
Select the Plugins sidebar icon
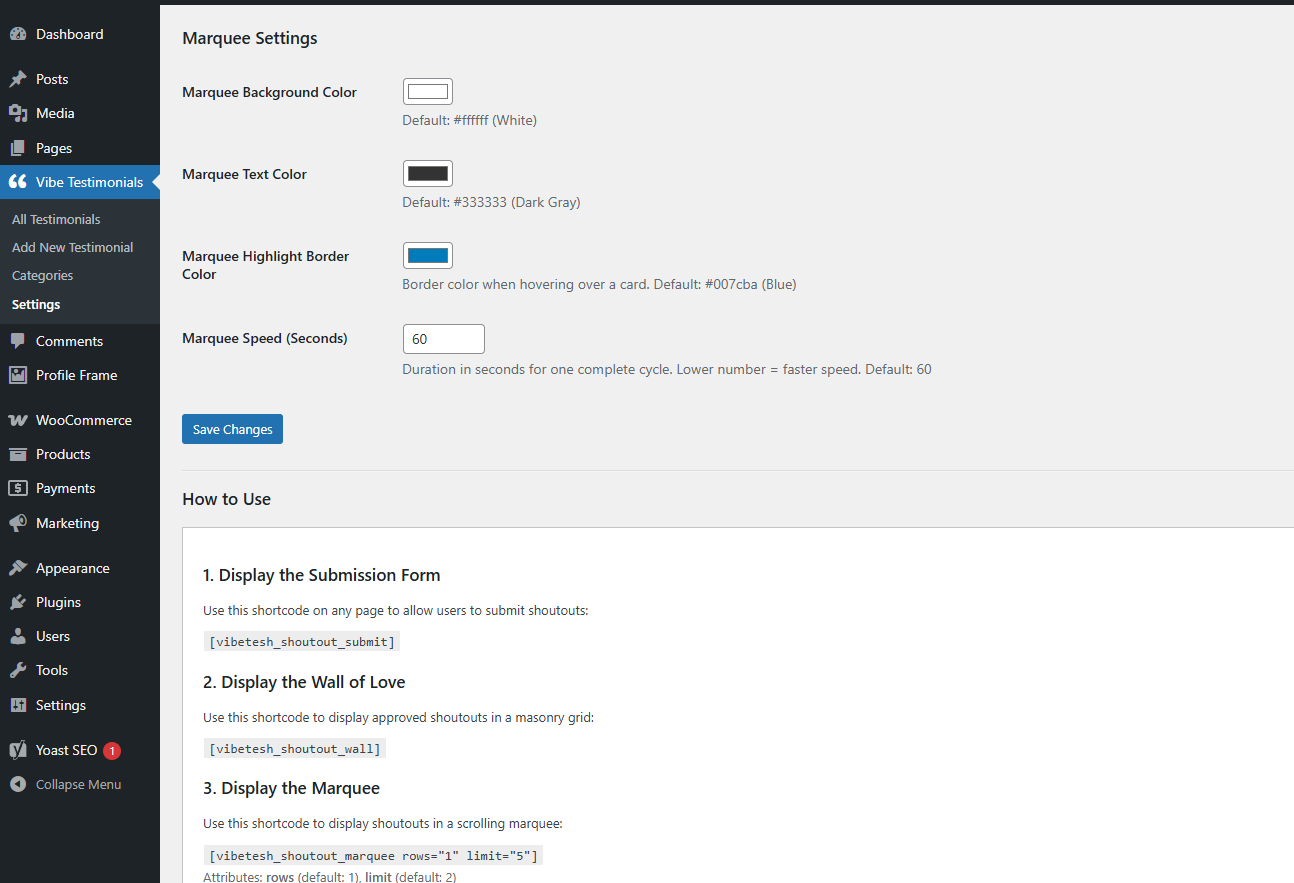pos(18,601)
